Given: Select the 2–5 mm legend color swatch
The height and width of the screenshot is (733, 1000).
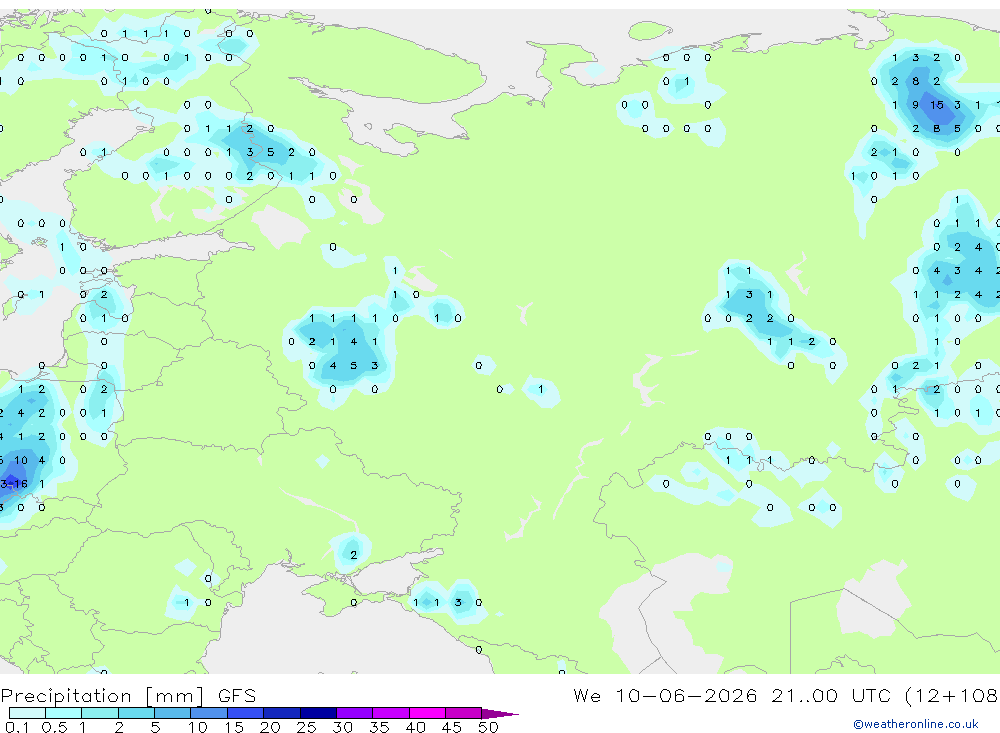Looking at the screenshot, I should coord(136,713).
